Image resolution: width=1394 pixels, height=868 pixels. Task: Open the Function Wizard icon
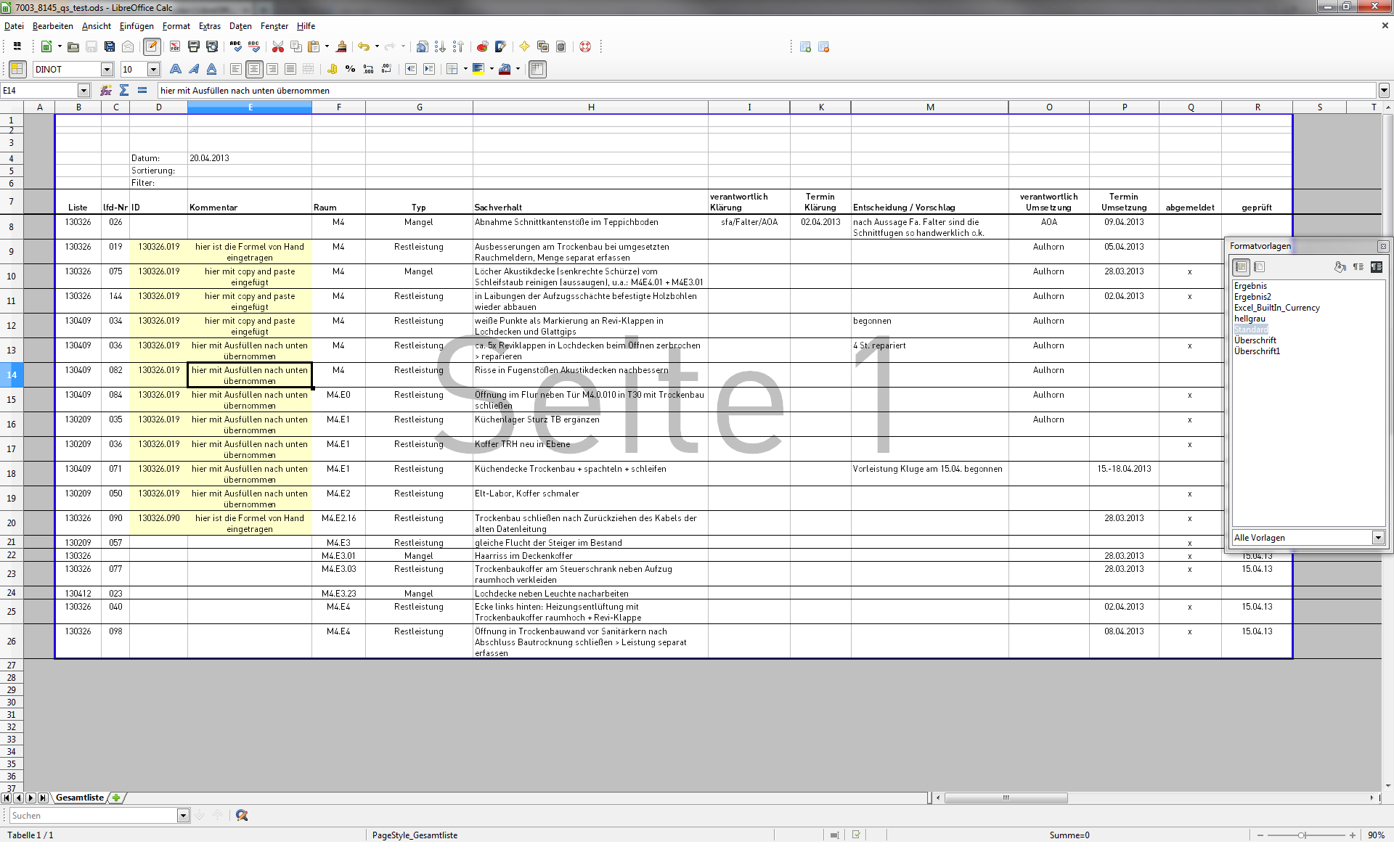pyautogui.click(x=106, y=90)
